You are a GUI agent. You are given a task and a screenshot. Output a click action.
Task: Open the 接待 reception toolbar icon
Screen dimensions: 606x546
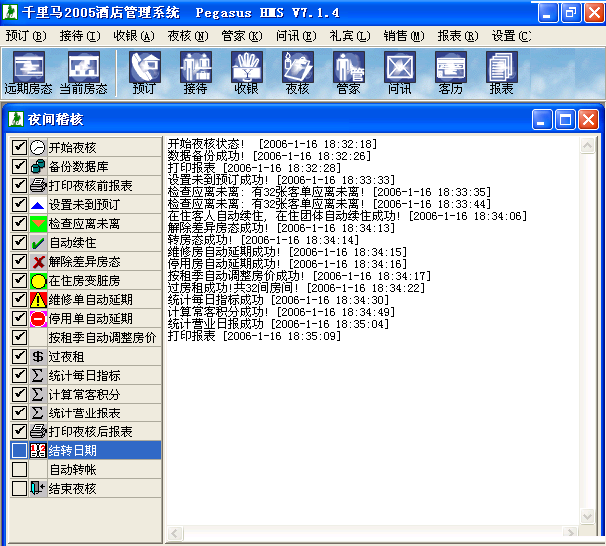[196, 73]
